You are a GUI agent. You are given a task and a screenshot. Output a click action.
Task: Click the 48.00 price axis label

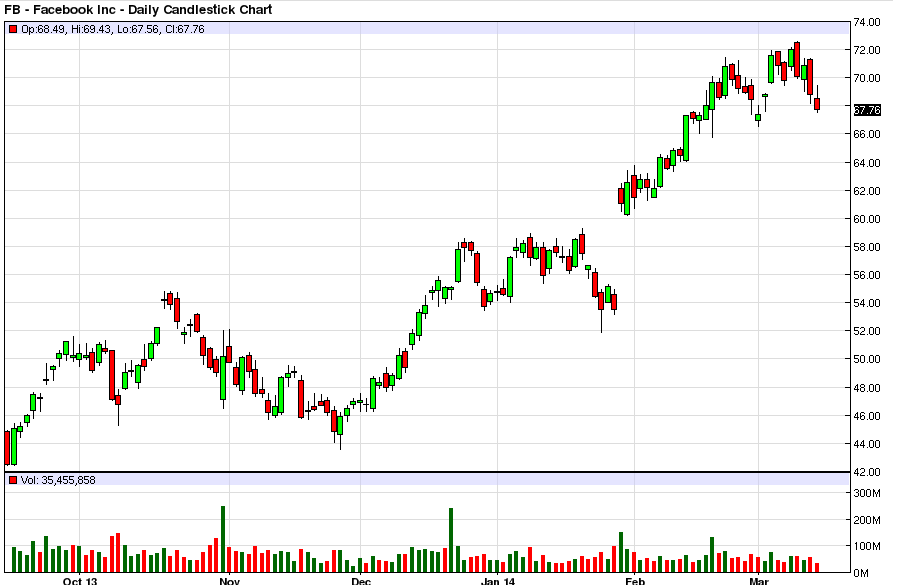(x=867, y=388)
